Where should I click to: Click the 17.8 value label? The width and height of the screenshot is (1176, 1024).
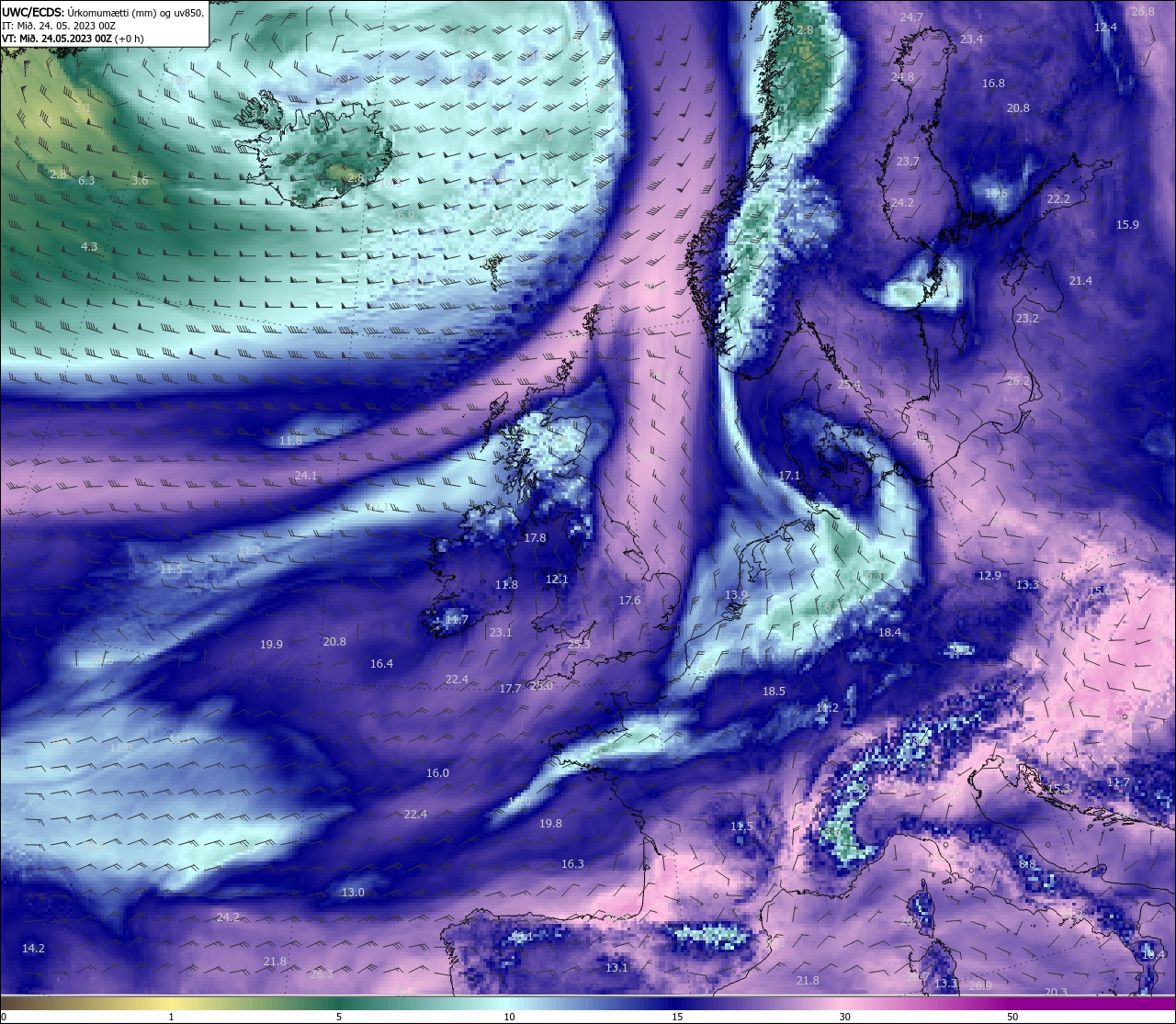(x=534, y=538)
